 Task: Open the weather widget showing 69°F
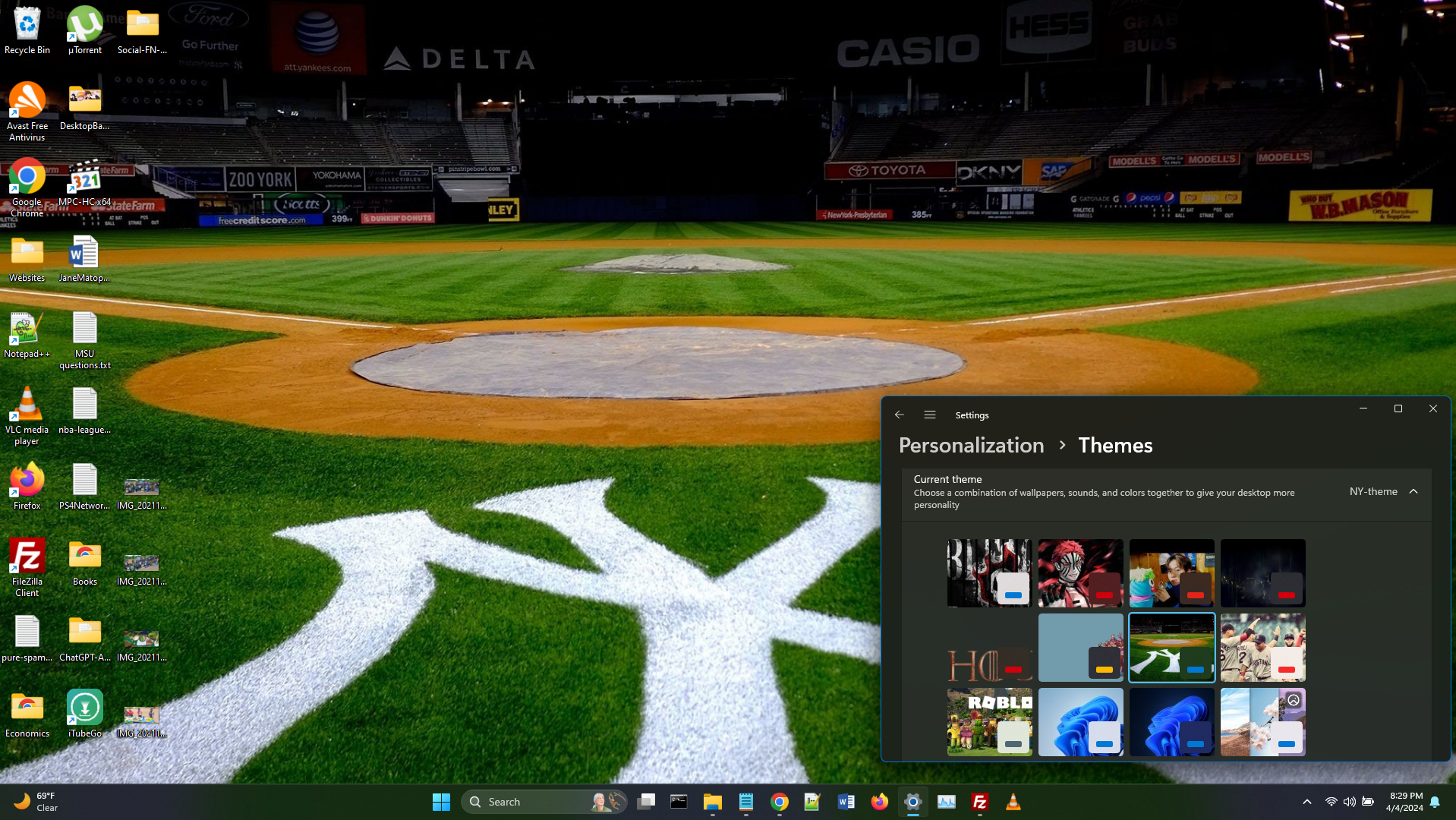point(36,802)
